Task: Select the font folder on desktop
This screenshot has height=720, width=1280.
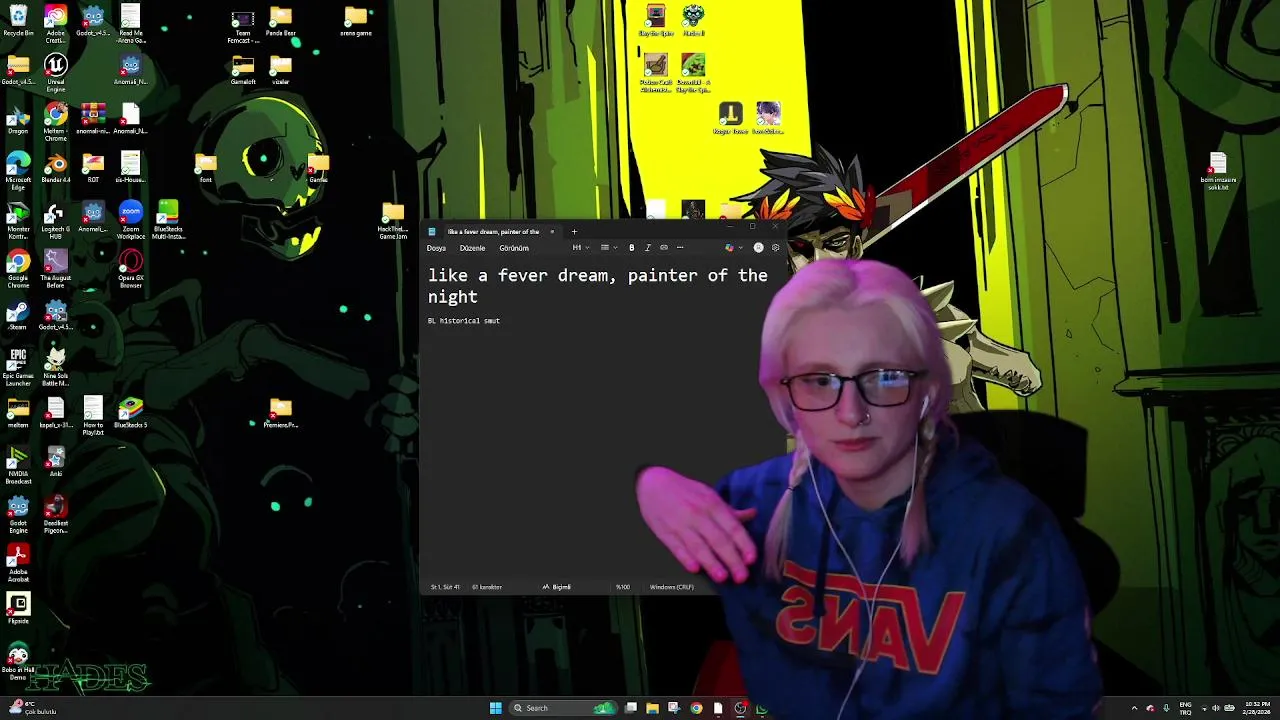Action: 206,168
